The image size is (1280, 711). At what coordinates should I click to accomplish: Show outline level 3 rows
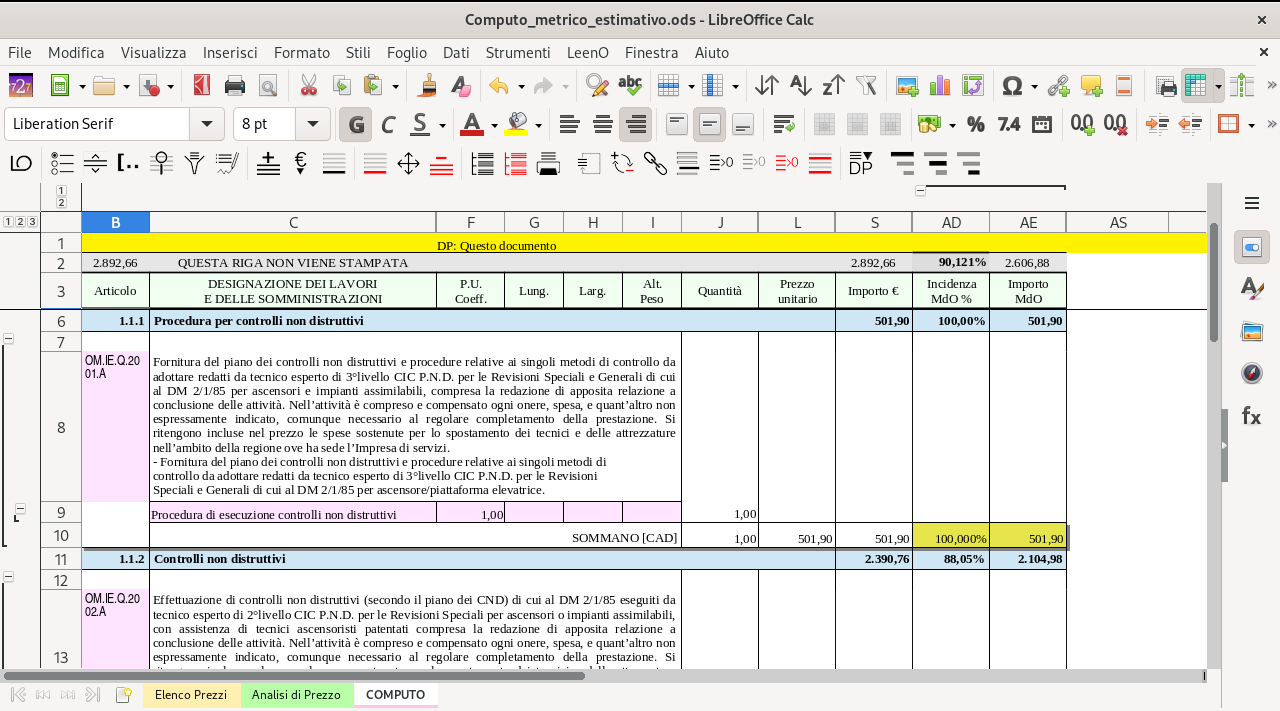click(x=32, y=222)
